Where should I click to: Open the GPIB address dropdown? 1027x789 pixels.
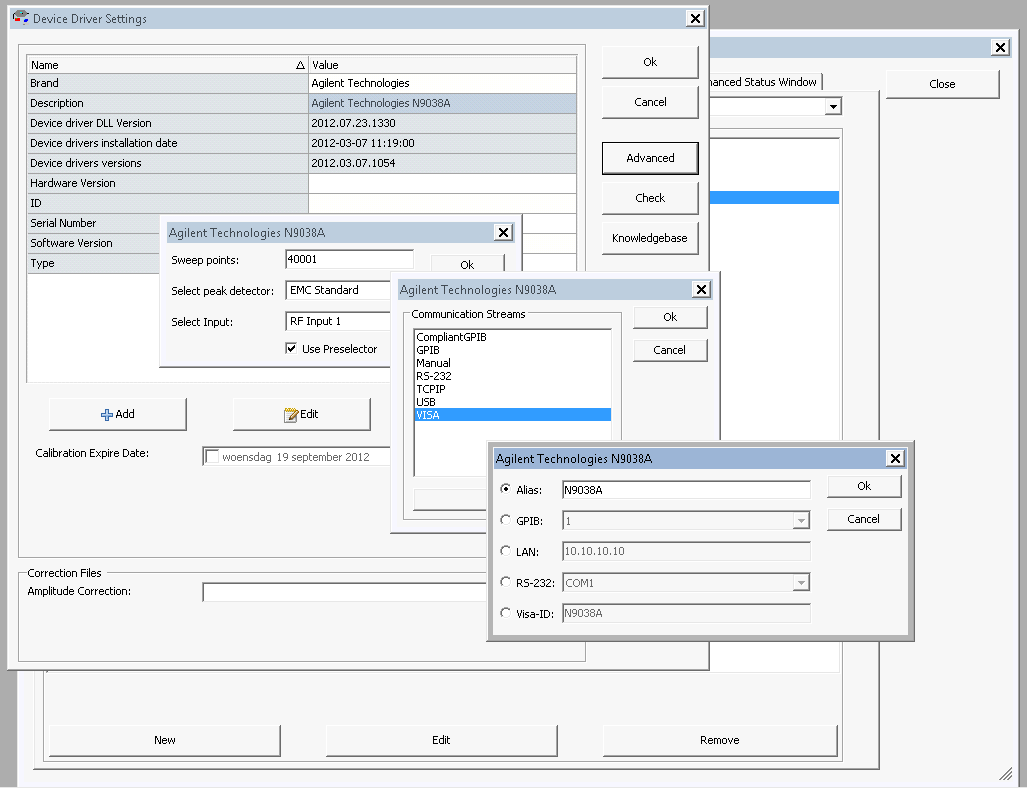click(x=801, y=521)
